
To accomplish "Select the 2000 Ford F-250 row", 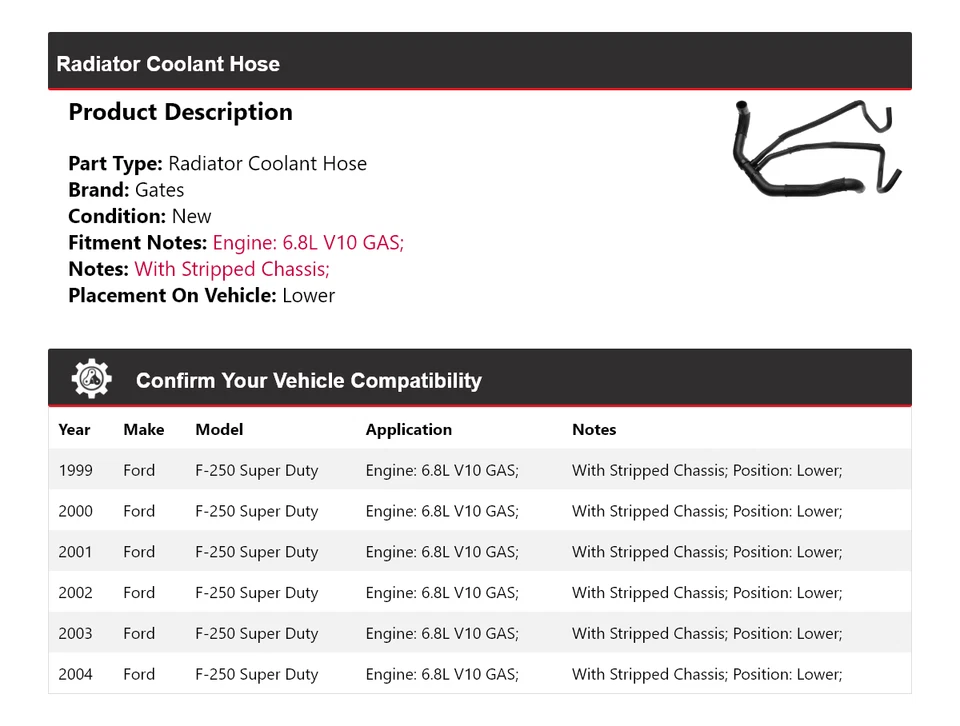I will pyautogui.click(x=479, y=511).
